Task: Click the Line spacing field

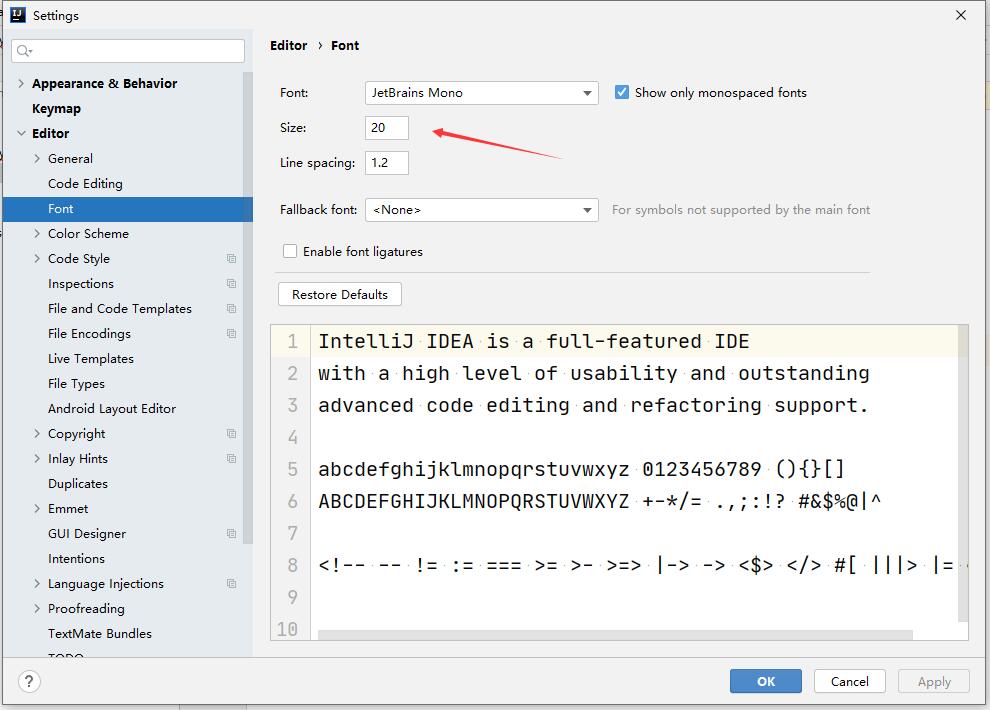Action: click(x=387, y=163)
